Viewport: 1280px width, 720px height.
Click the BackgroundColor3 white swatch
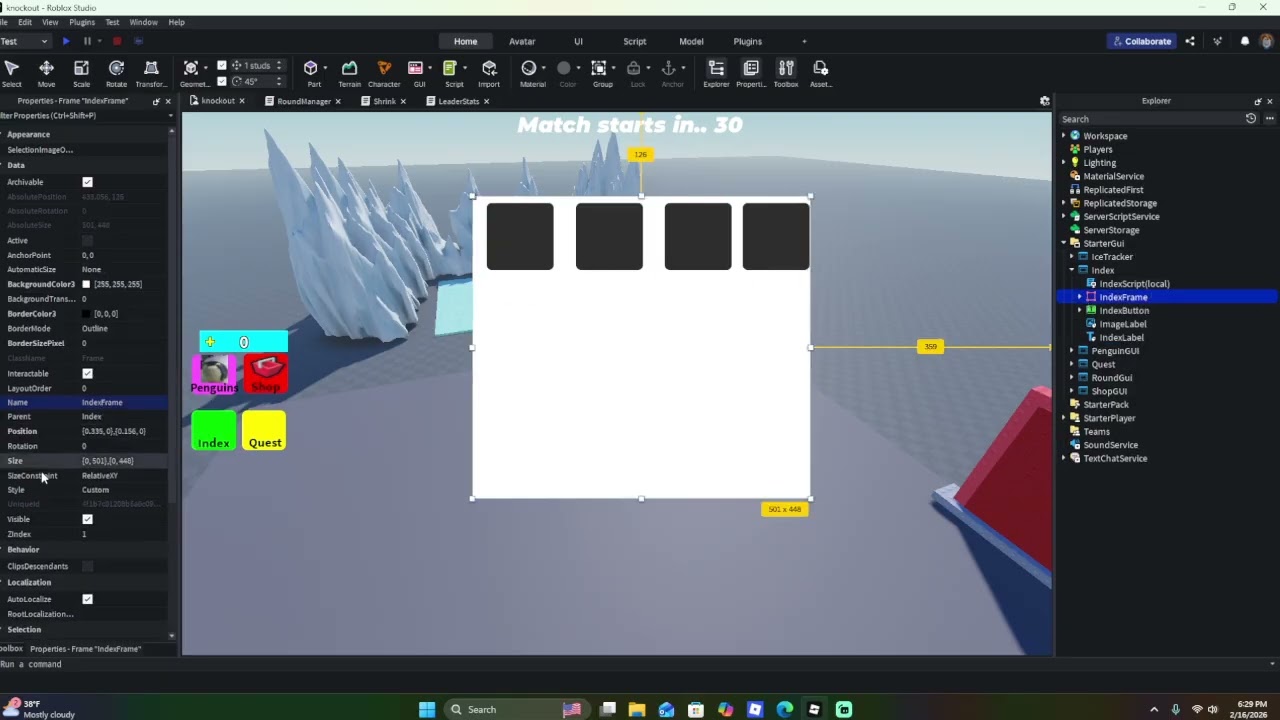[86, 284]
